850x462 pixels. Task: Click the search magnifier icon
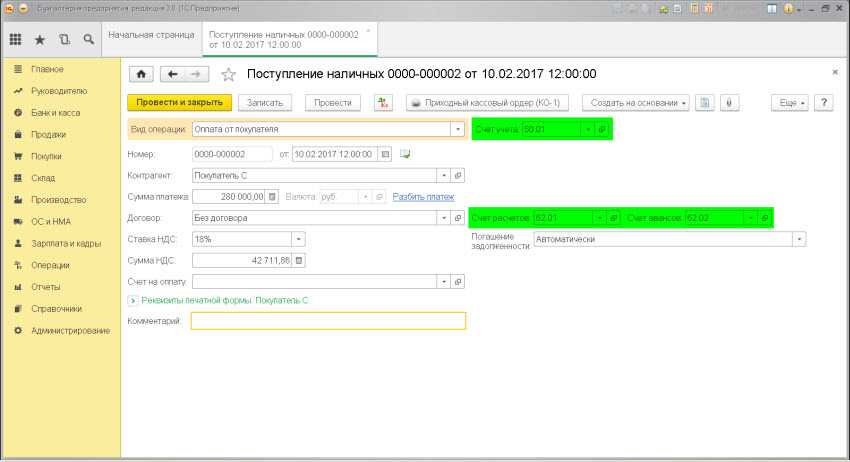click(89, 40)
